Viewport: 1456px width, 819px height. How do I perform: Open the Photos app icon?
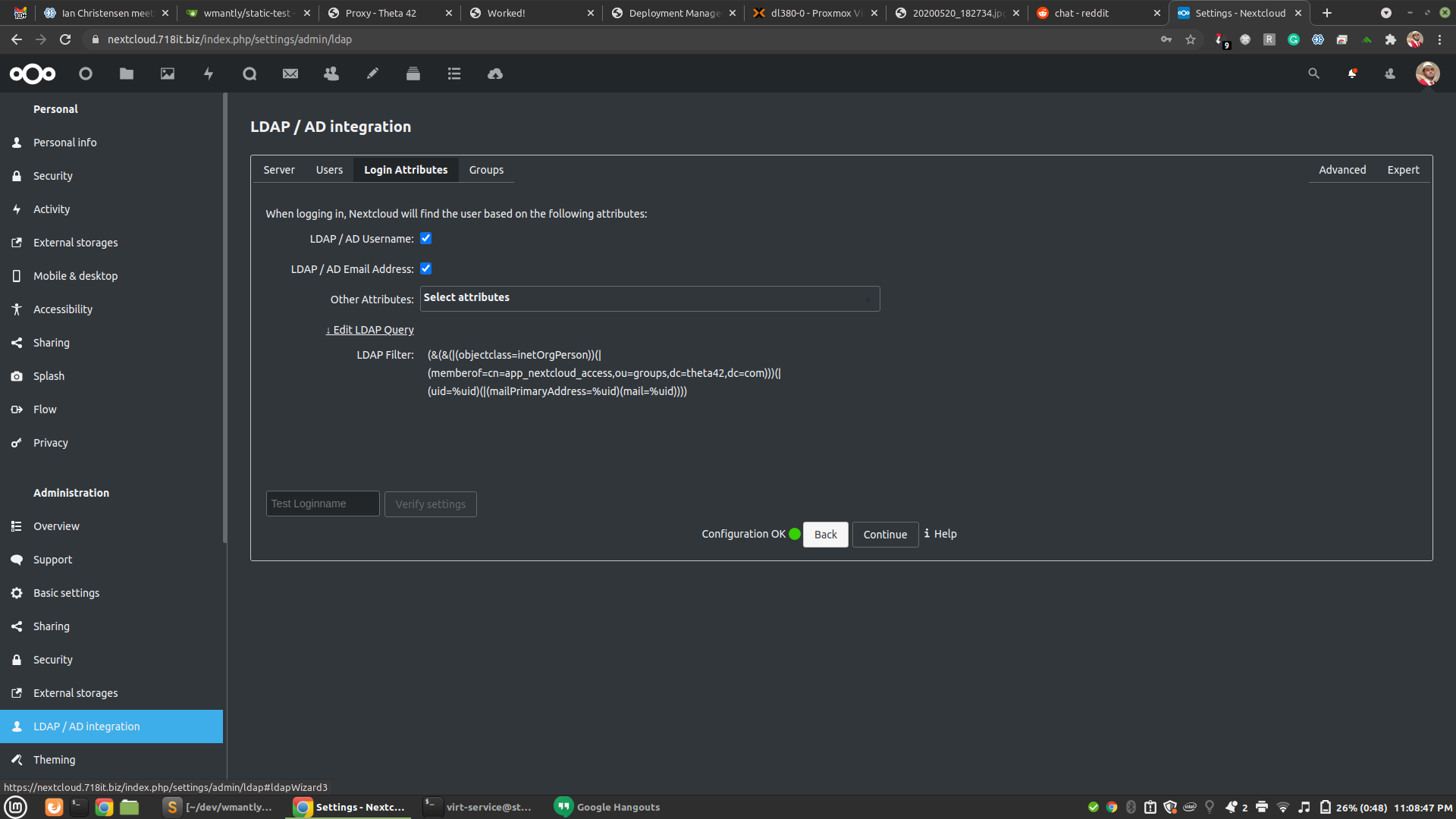coord(168,74)
